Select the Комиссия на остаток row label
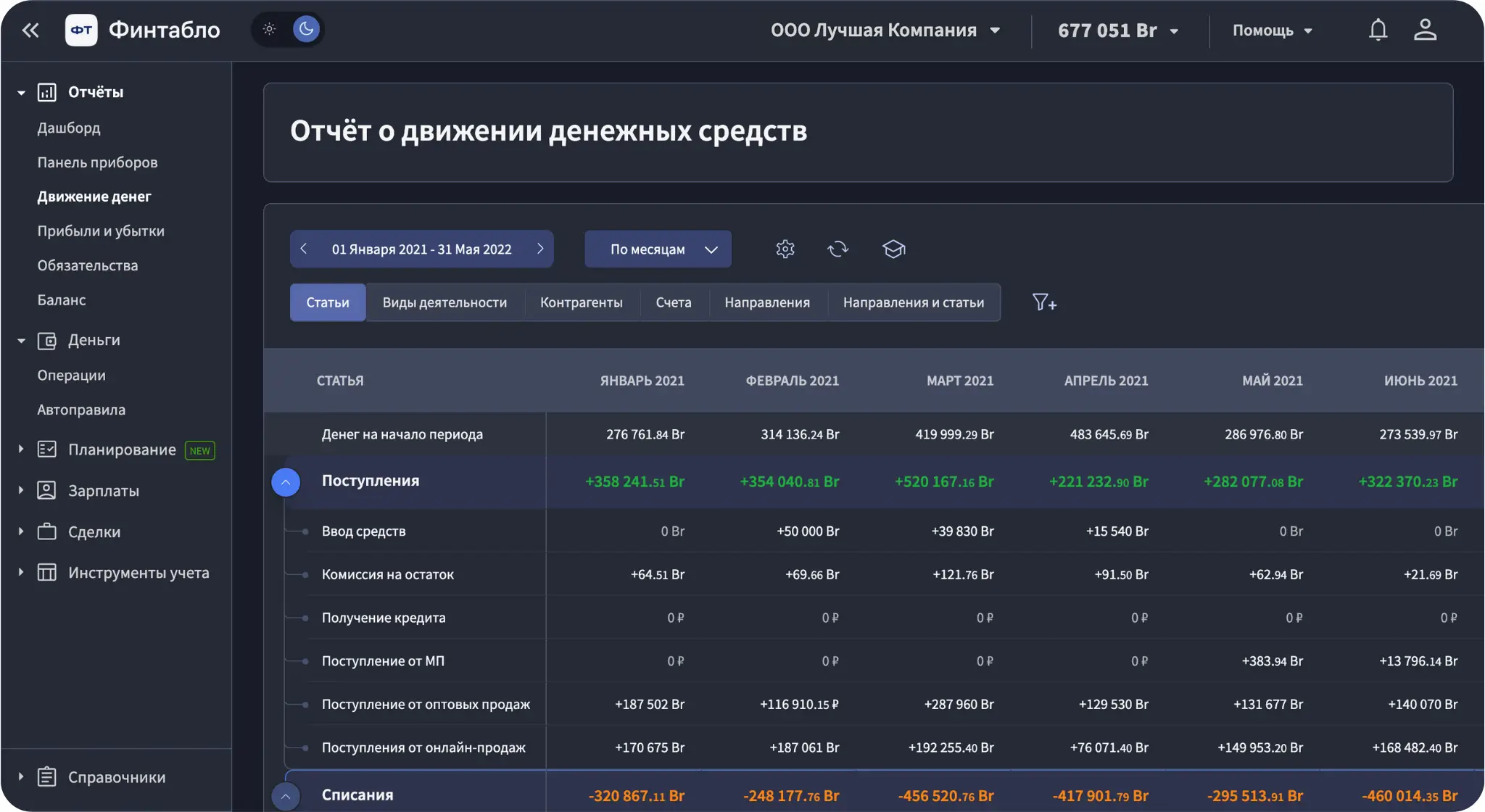This screenshot has width=1485, height=812. tap(388, 574)
